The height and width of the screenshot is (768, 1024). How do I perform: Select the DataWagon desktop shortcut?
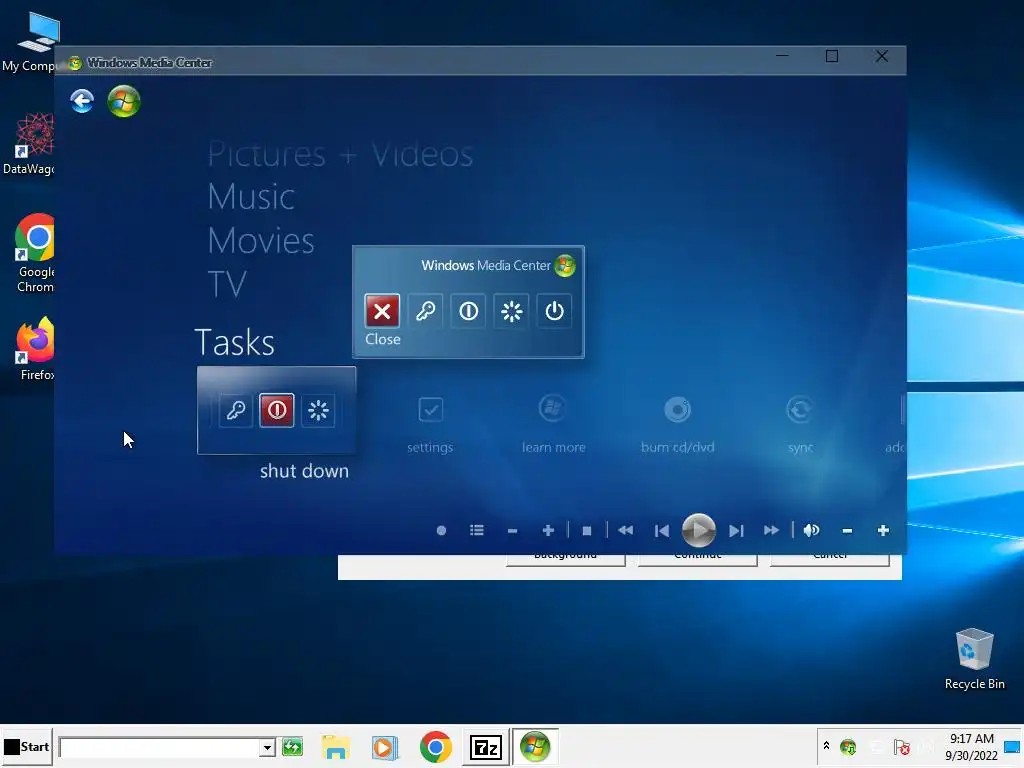pos(29,144)
